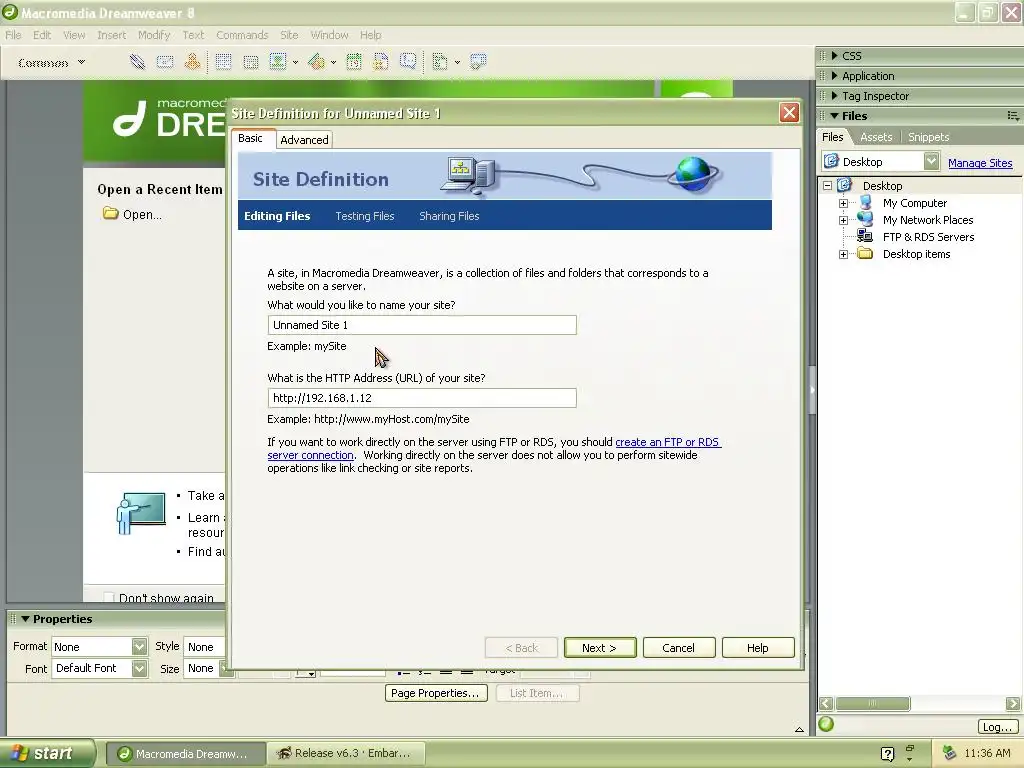Switch to the Advanced tab in dialog
This screenshot has width=1024, height=768.
(x=304, y=140)
